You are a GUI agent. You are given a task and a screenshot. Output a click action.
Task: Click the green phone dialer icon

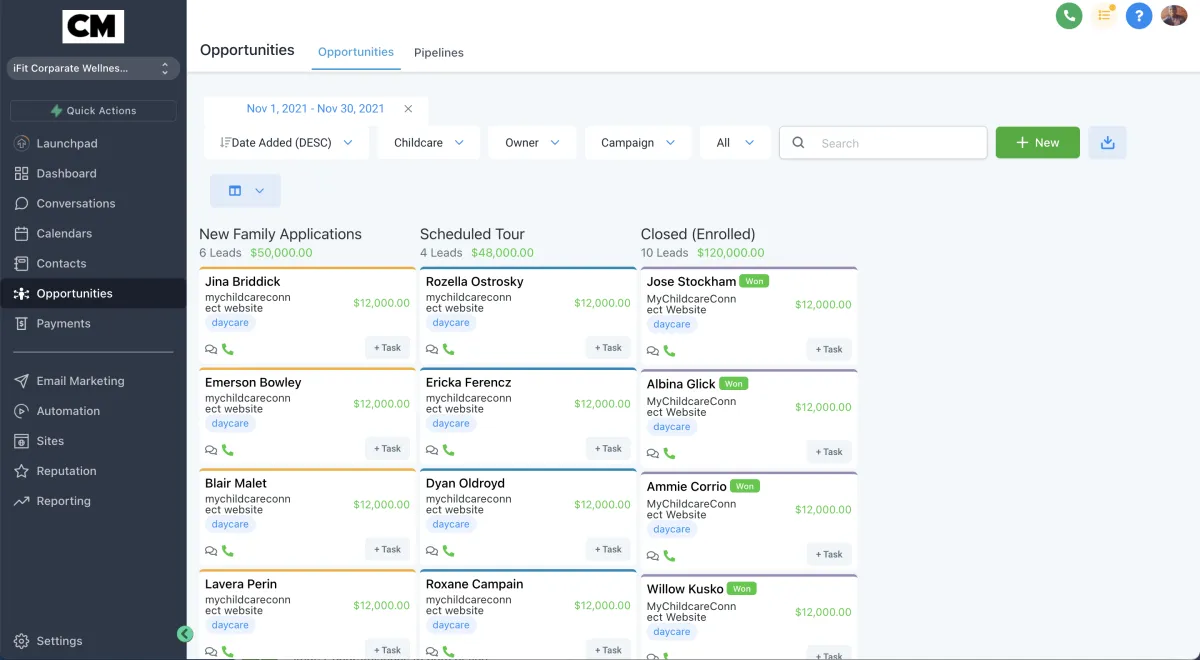coord(1069,15)
